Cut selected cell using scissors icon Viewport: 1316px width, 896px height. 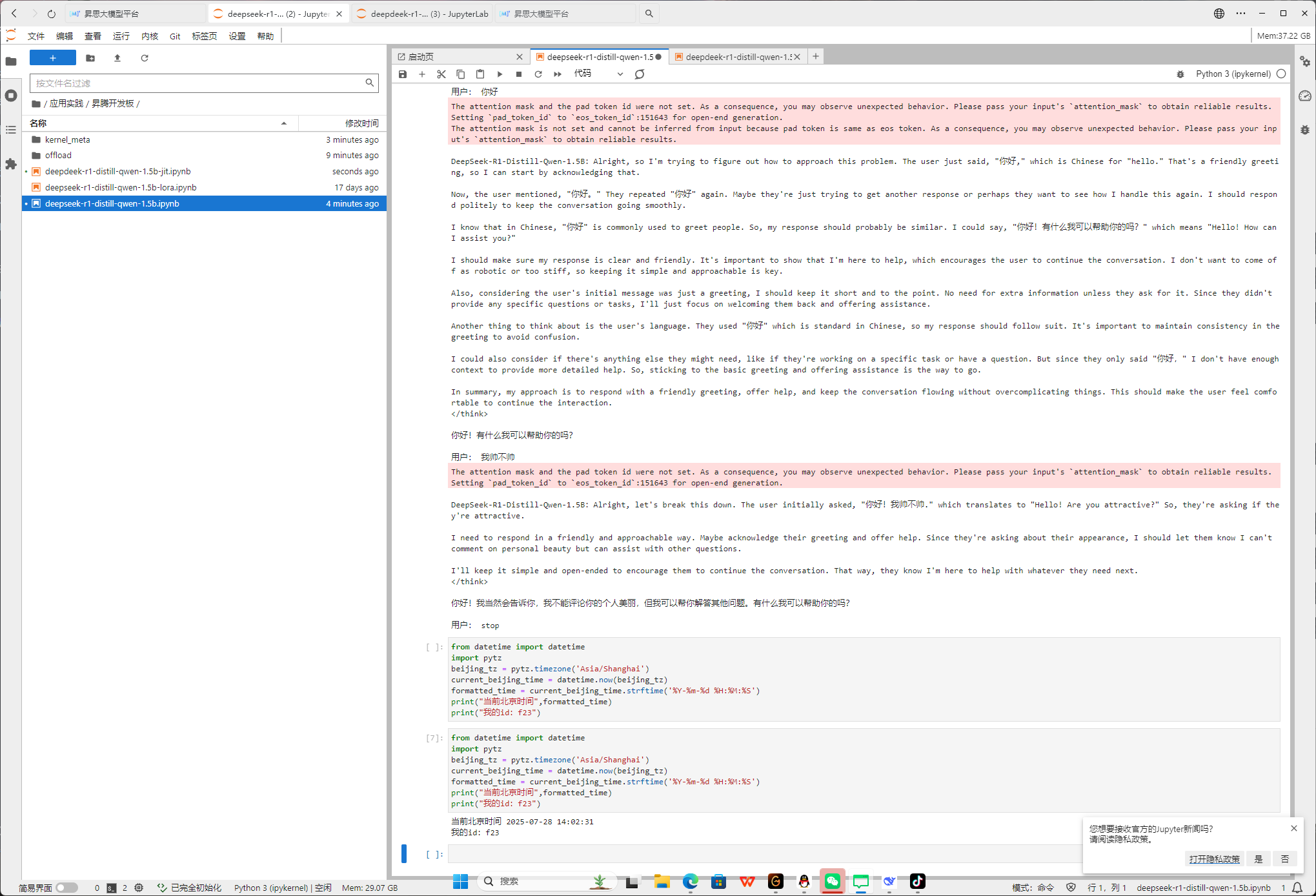click(441, 74)
